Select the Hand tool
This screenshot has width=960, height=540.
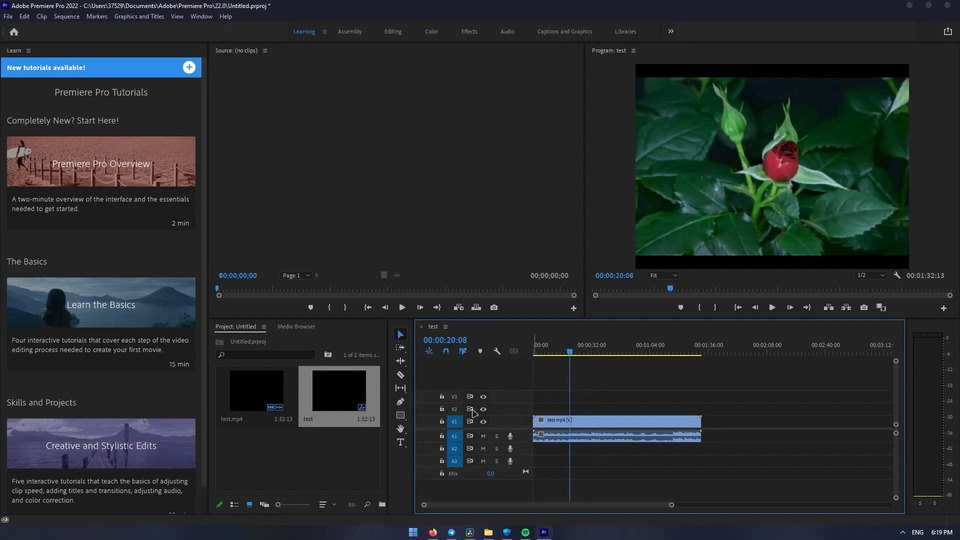pos(401,429)
